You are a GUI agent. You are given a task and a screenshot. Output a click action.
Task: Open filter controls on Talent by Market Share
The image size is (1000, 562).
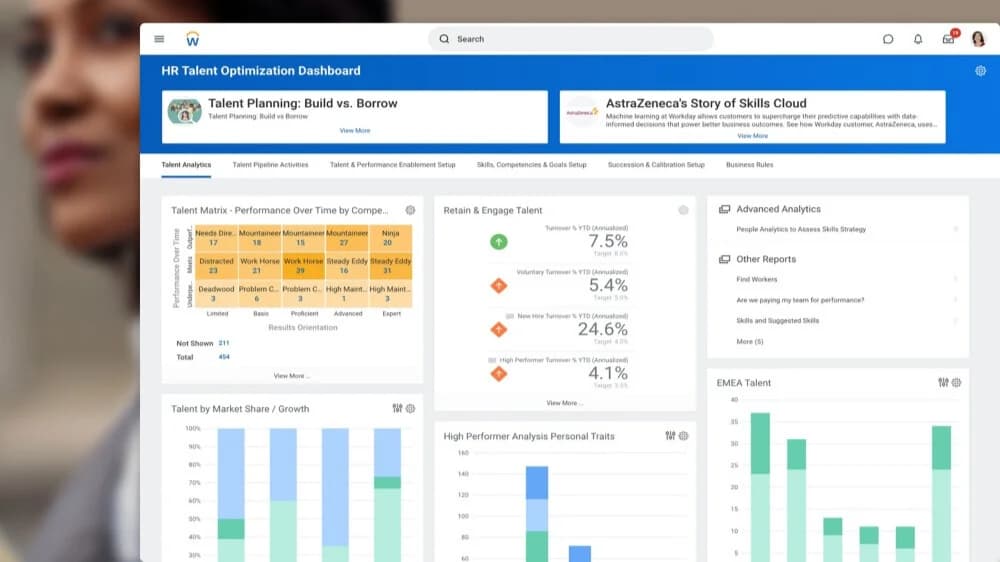[x=397, y=408]
